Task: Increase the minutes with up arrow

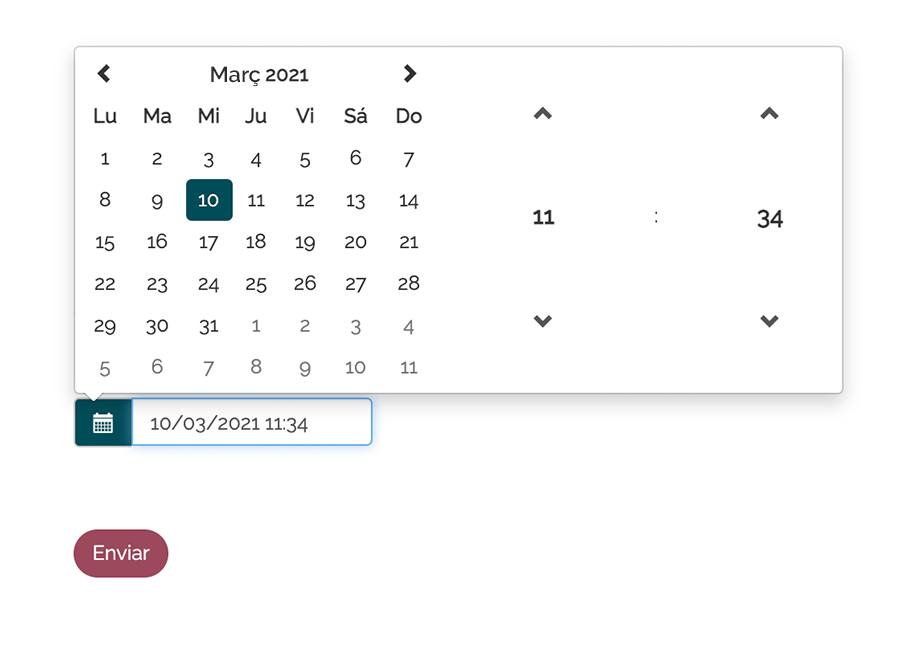Action: pos(769,114)
